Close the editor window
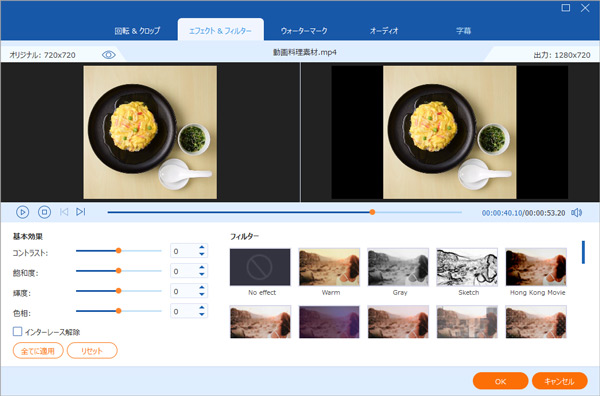 [585, 8]
